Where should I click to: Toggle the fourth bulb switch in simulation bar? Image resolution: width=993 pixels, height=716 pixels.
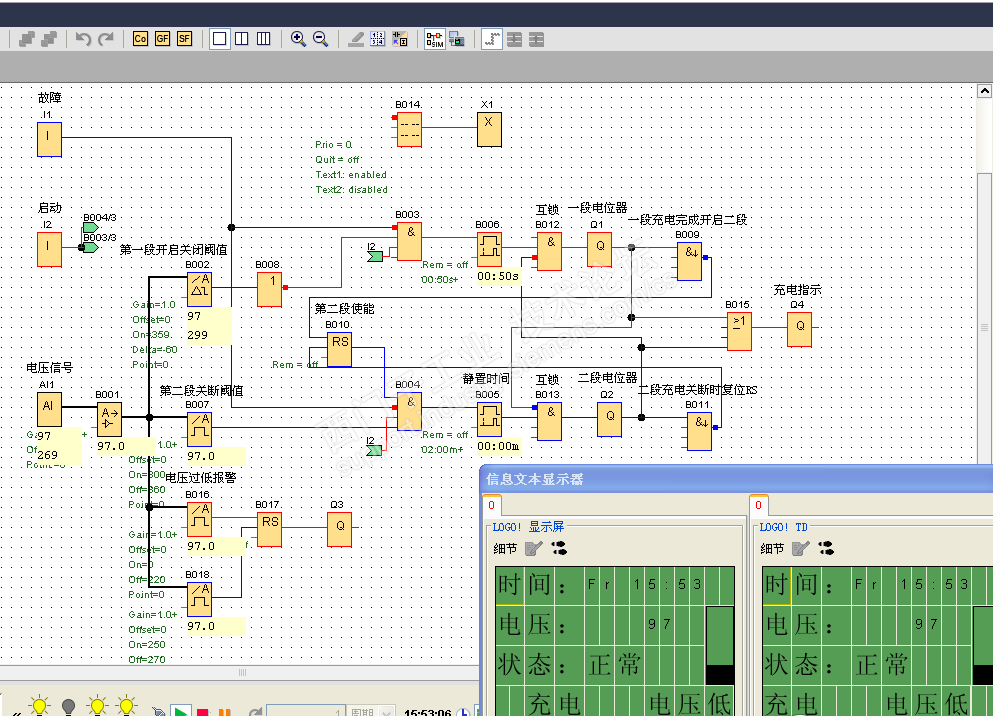point(126,706)
